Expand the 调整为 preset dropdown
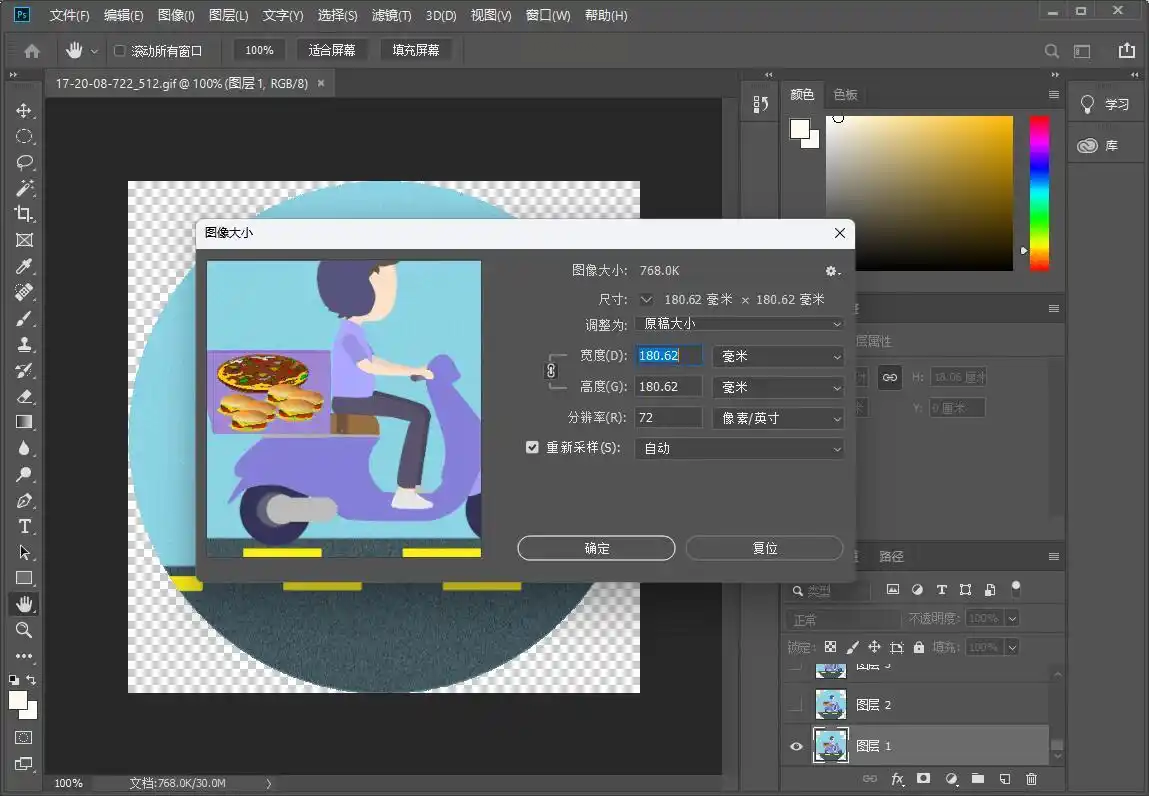Viewport: 1149px width, 796px height. coord(739,324)
